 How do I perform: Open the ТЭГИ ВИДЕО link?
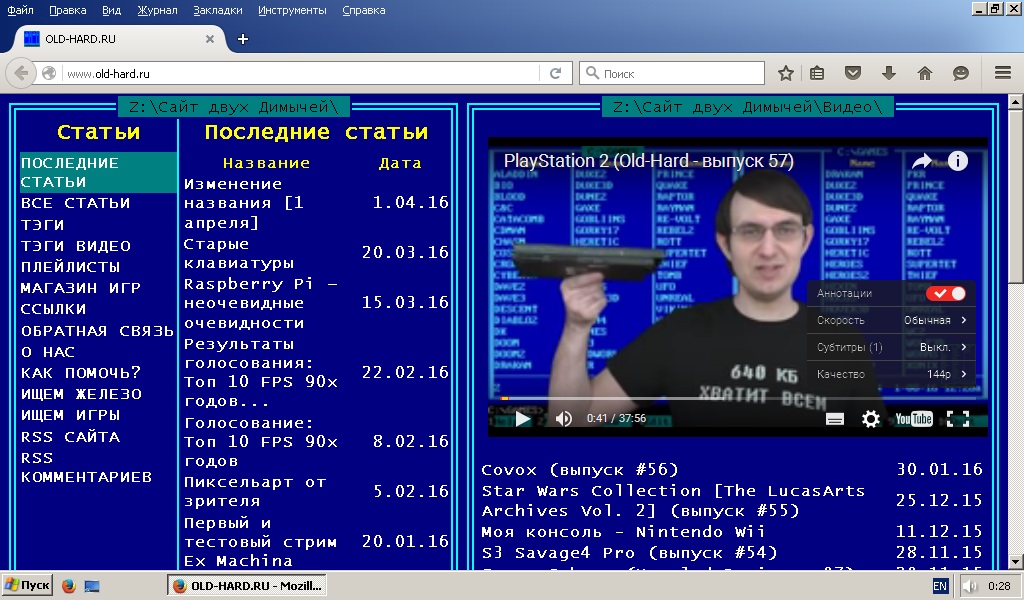pyautogui.click(x=76, y=246)
